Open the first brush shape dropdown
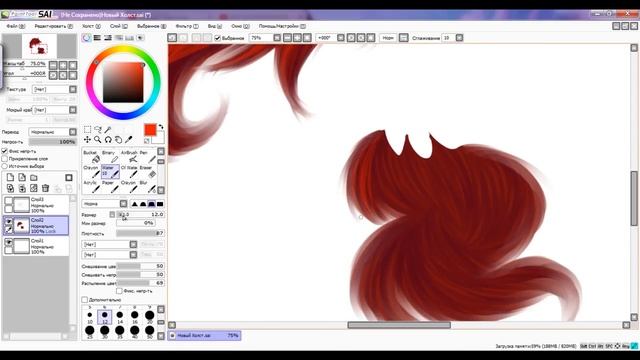Screen dimensions: 640x360 tap(133, 244)
